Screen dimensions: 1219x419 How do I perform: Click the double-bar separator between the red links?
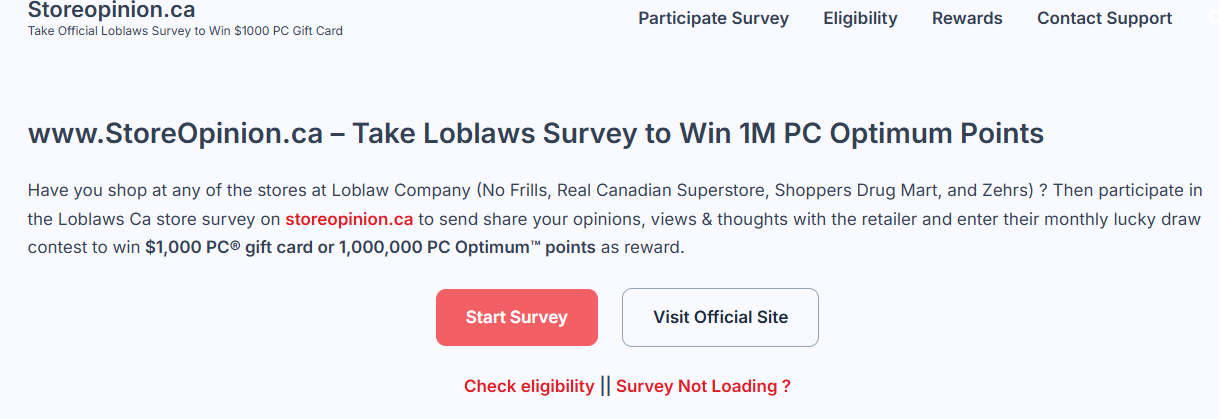(605, 386)
